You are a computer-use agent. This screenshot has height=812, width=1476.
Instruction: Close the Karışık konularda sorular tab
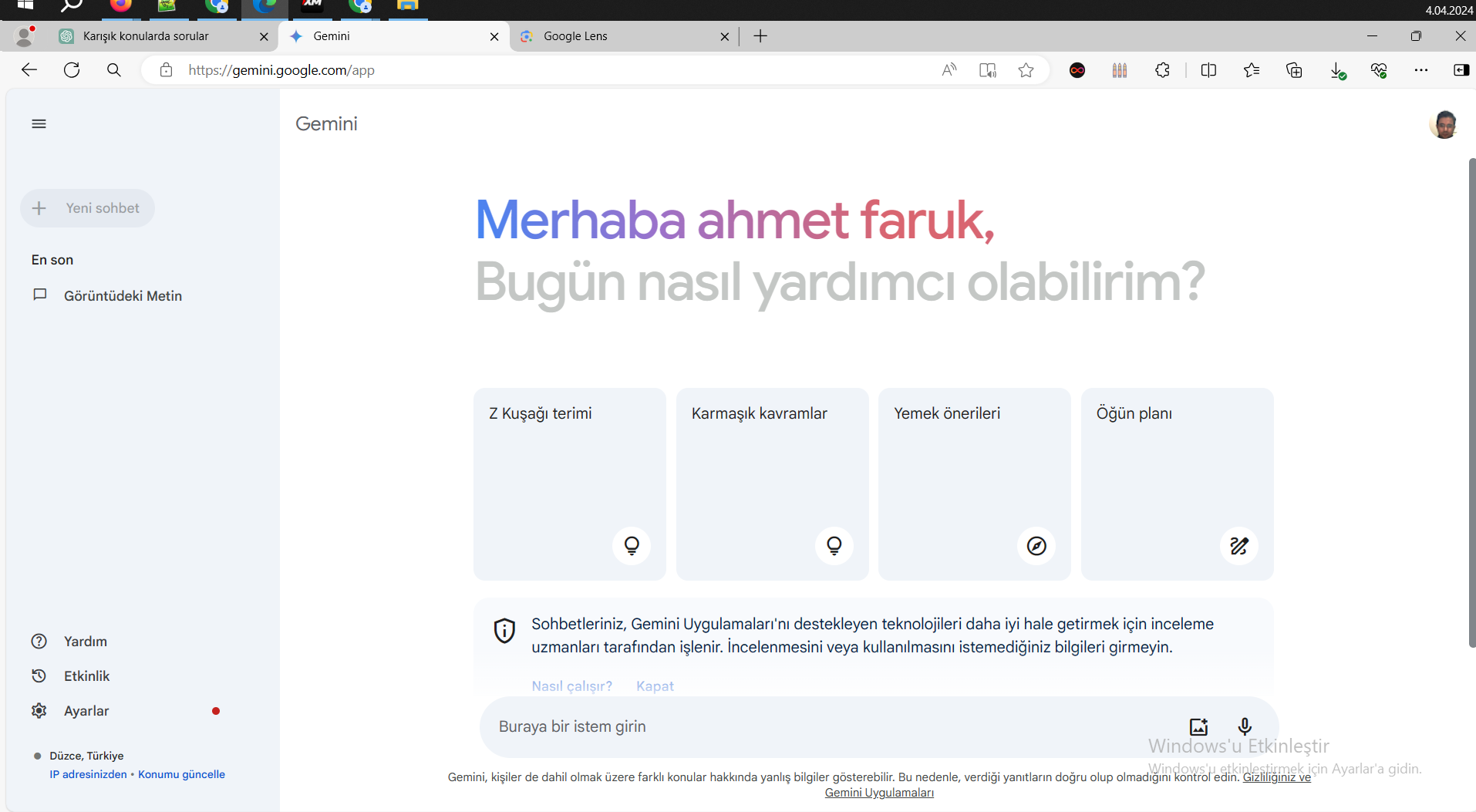[264, 36]
